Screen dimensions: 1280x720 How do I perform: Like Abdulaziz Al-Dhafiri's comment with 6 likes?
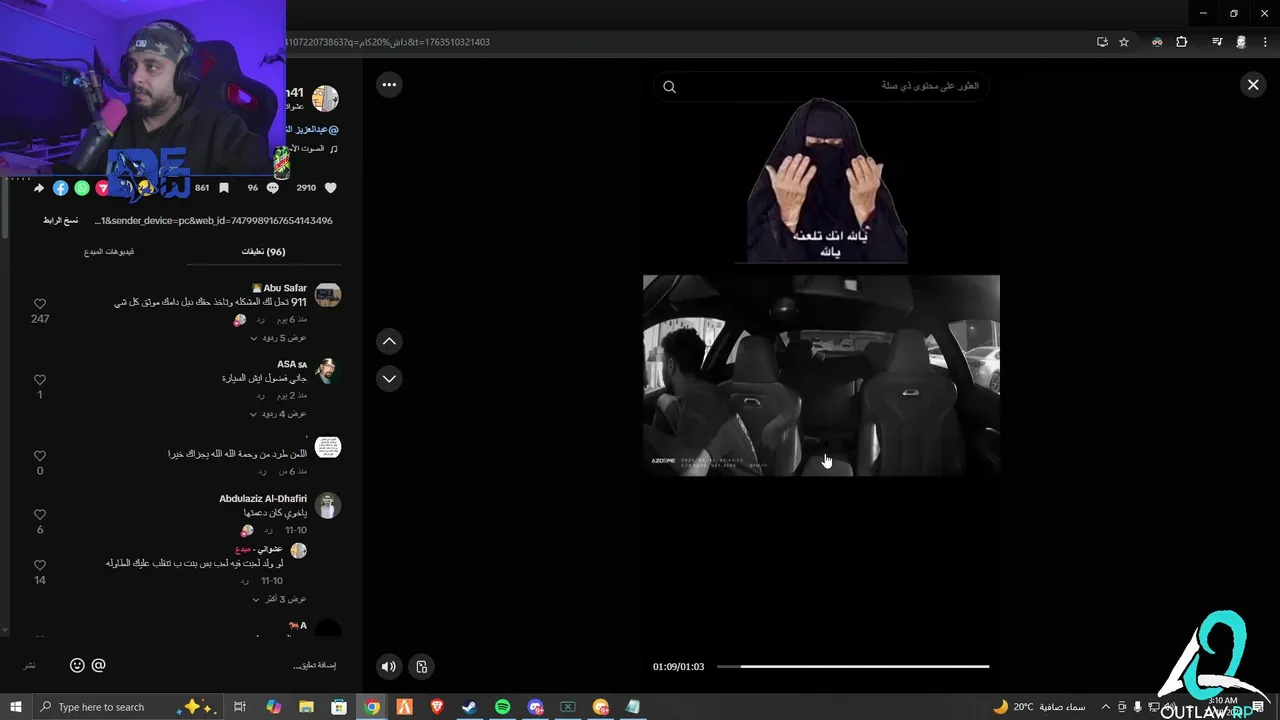[40, 515]
